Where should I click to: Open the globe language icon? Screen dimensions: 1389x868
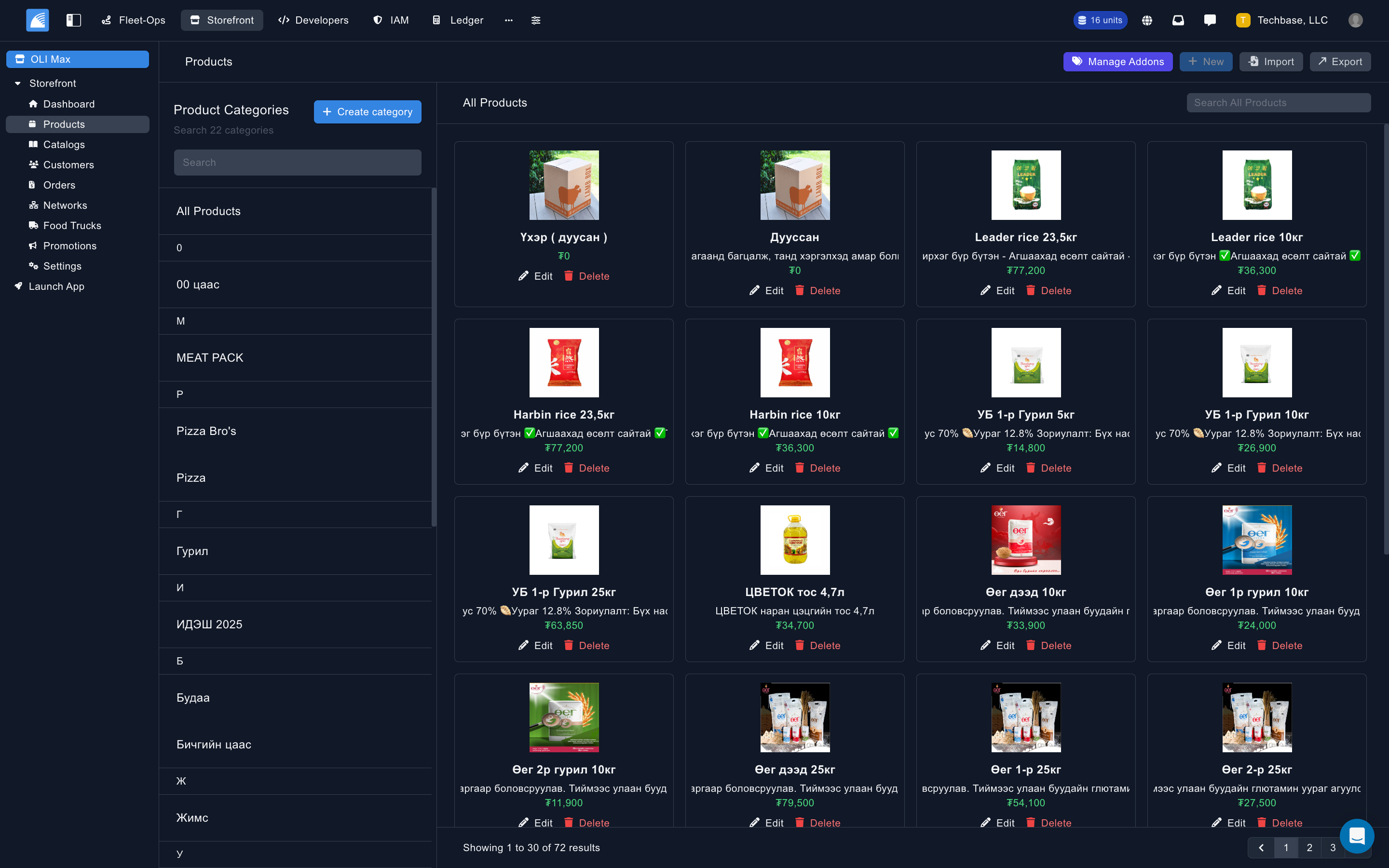point(1147,20)
